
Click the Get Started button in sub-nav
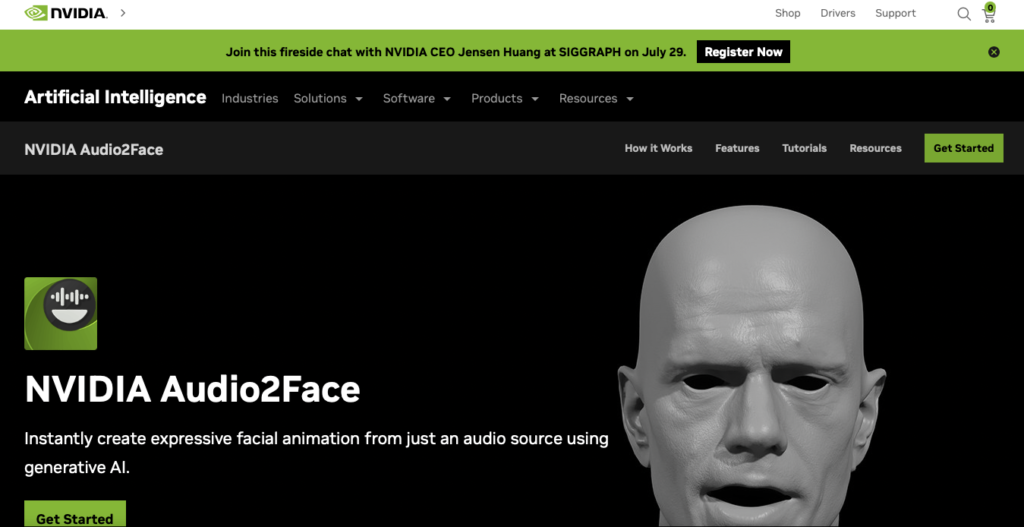click(x=963, y=148)
